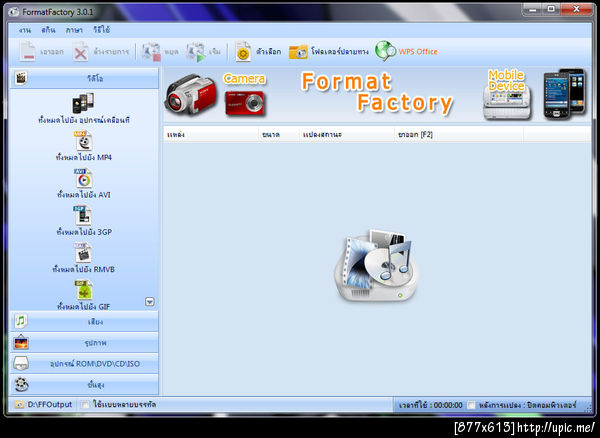The width and height of the screenshot is (600, 438).
Task: Click the Output Folder button label
Action: tap(340, 52)
